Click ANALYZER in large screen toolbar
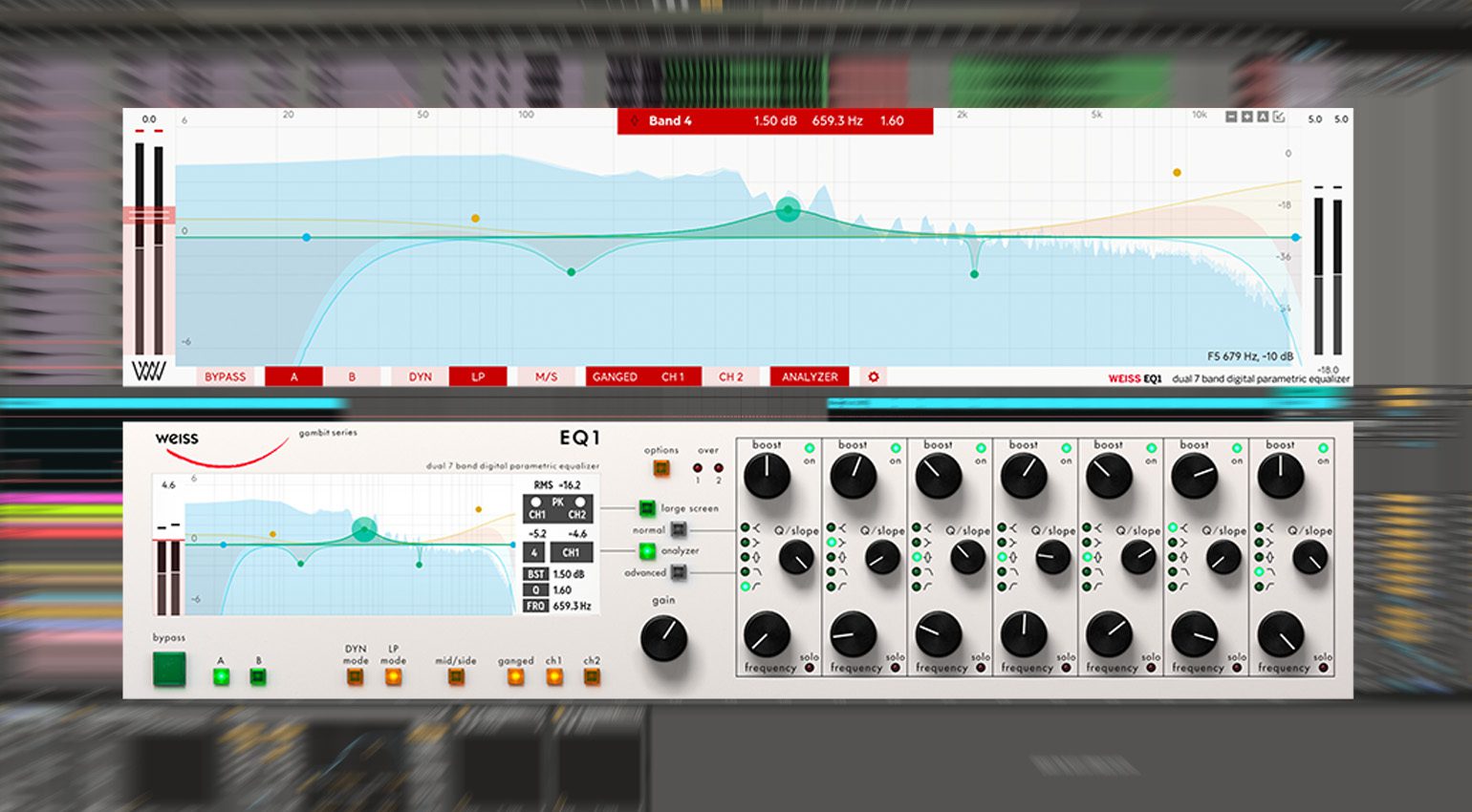This screenshot has width=1472, height=812. [x=810, y=377]
